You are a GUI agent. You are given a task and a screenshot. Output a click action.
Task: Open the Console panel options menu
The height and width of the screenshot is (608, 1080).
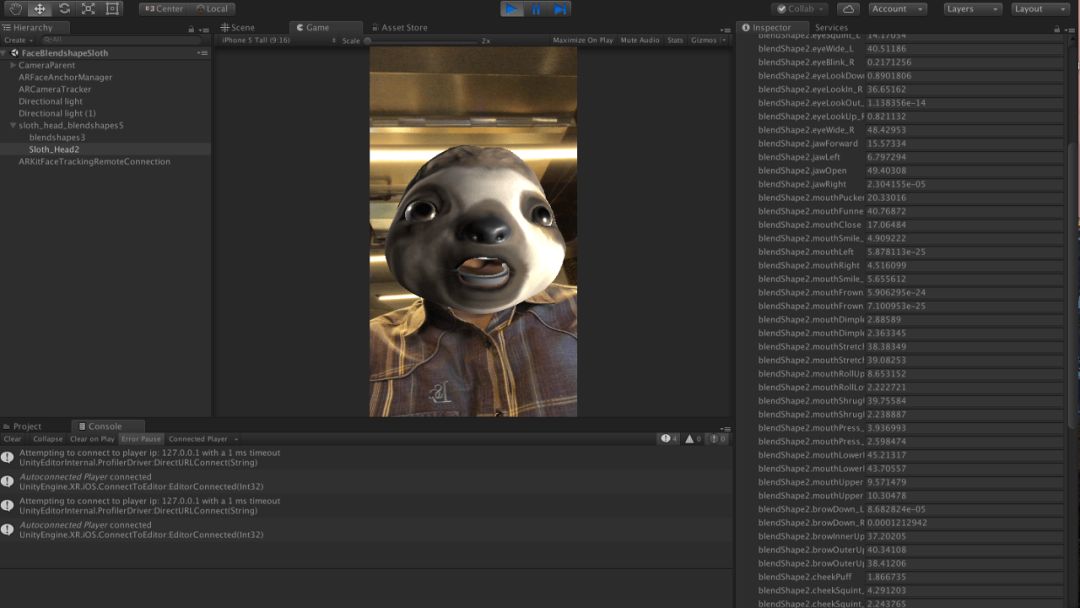point(725,428)
